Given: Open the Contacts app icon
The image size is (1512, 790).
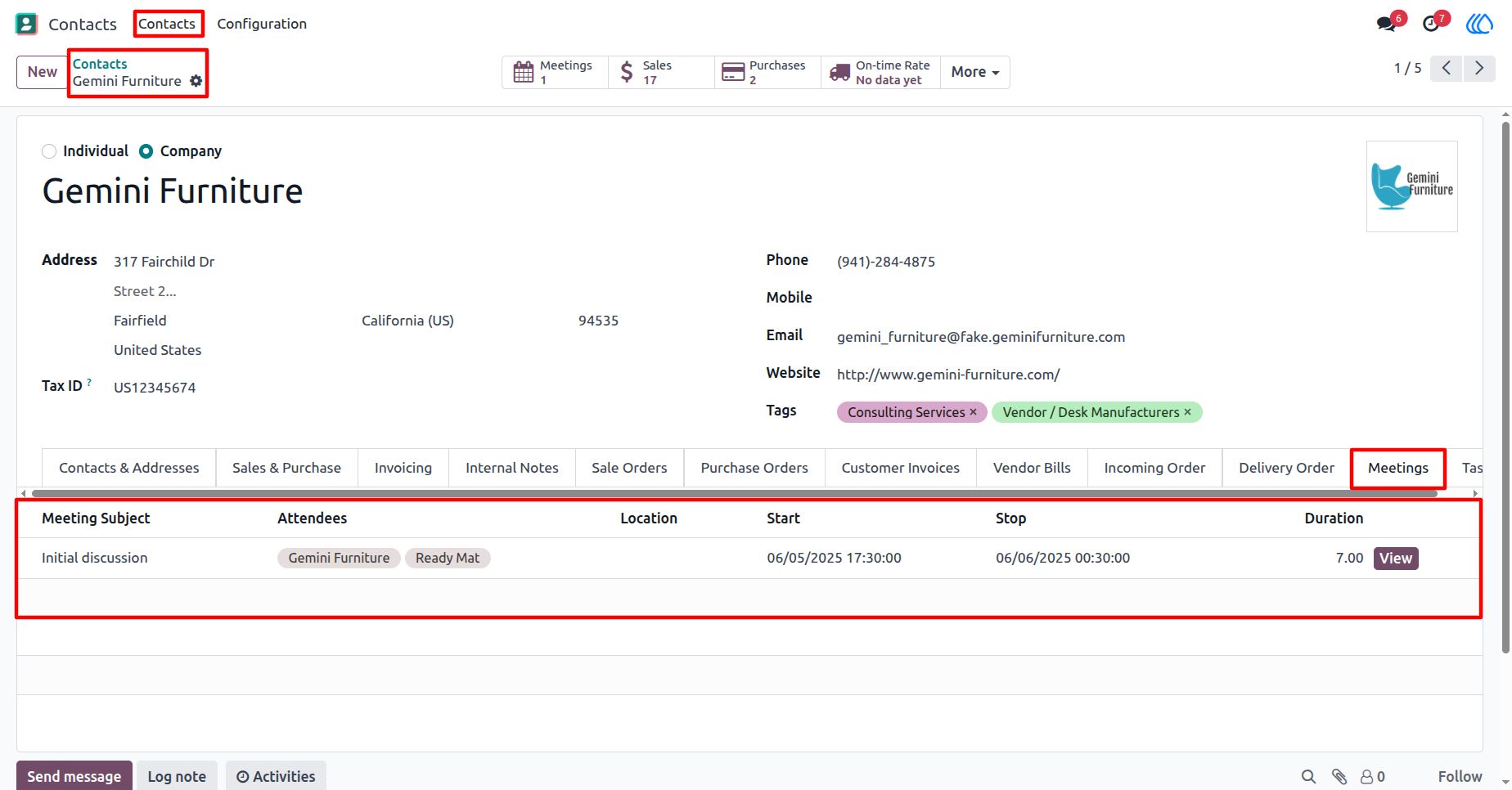Looking at the screenshot, I should point(26,24).
